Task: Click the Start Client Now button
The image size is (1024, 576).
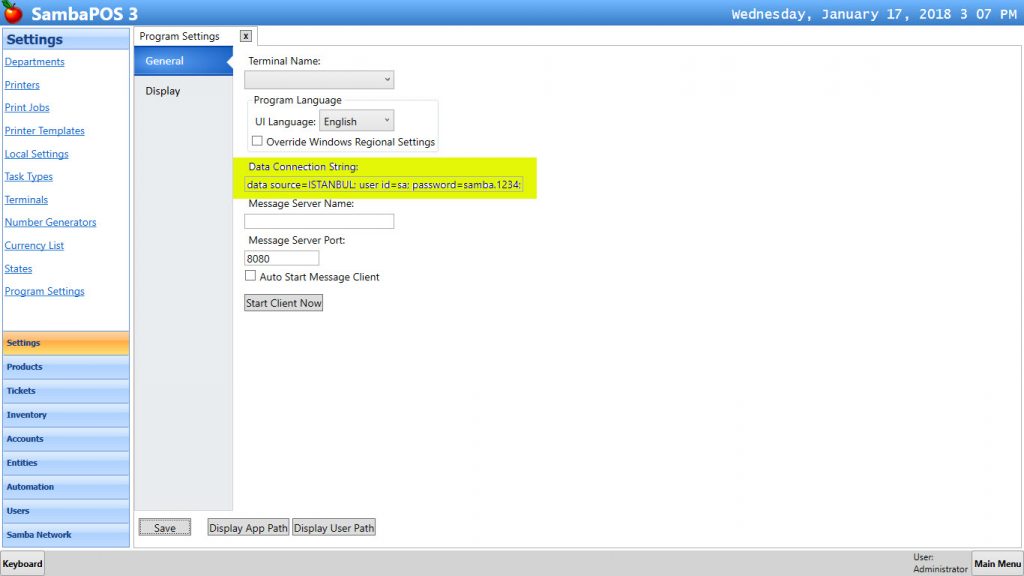Action: click(283, 303)
